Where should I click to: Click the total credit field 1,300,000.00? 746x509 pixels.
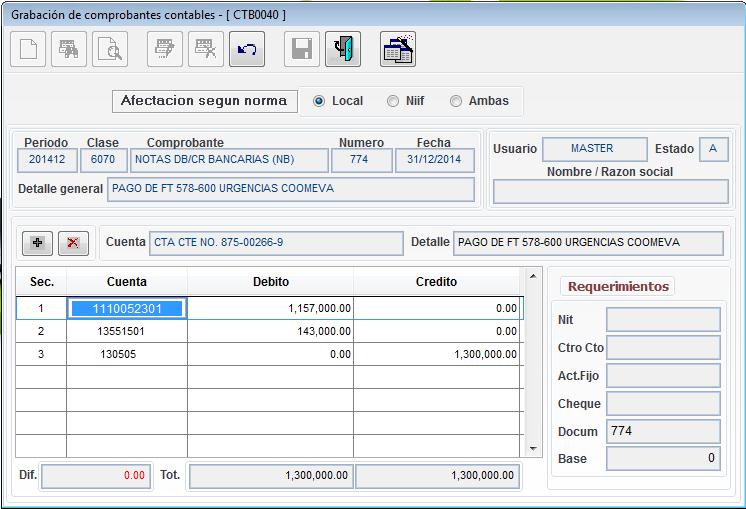click(x=437, y=476)
